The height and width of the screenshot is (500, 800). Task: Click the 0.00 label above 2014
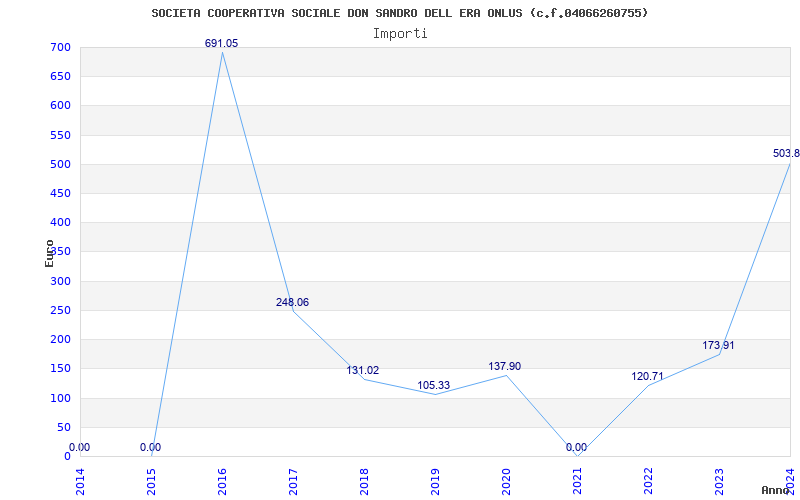pyautogui.click(x=80, y=447)
